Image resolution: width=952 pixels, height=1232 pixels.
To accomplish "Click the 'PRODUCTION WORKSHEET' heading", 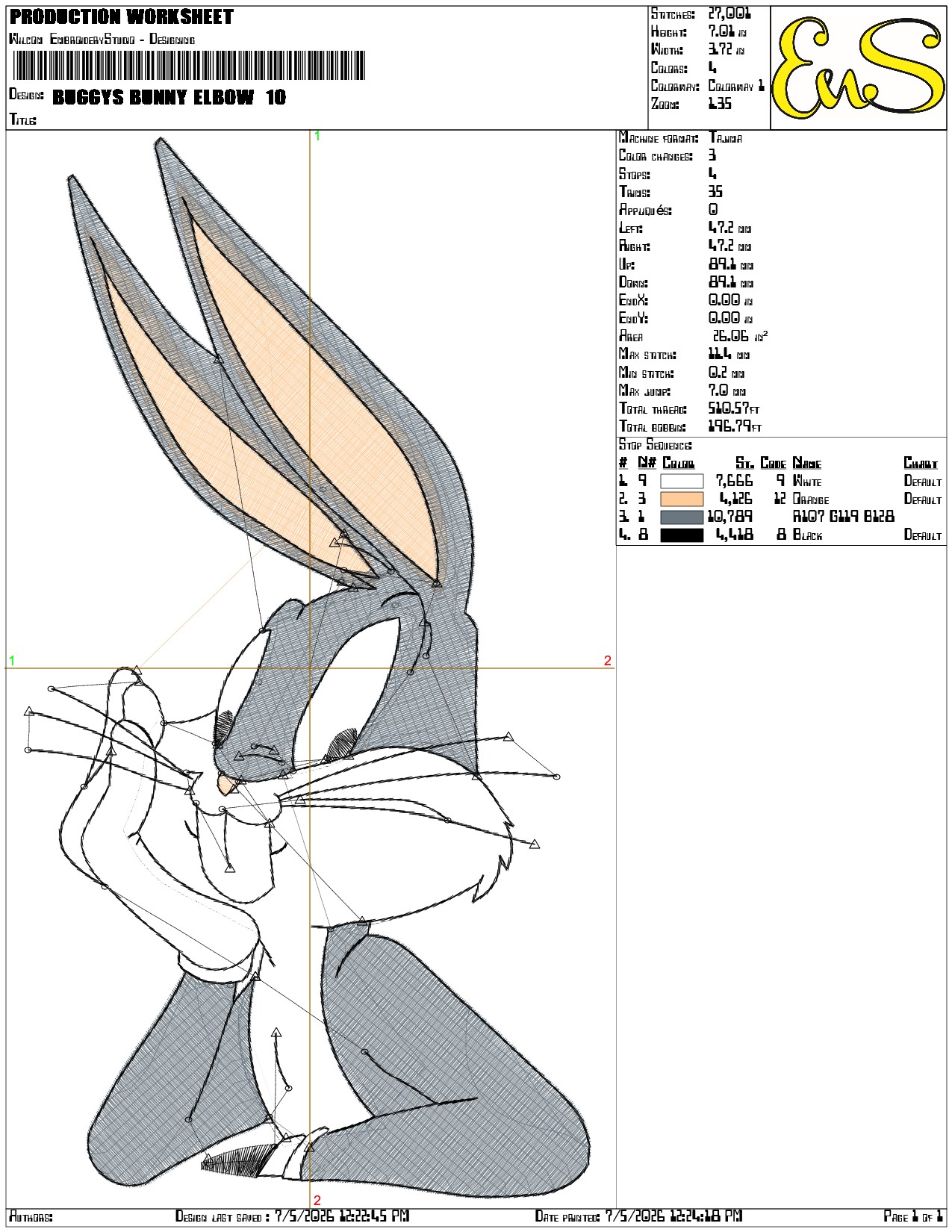I will (122, 16).
